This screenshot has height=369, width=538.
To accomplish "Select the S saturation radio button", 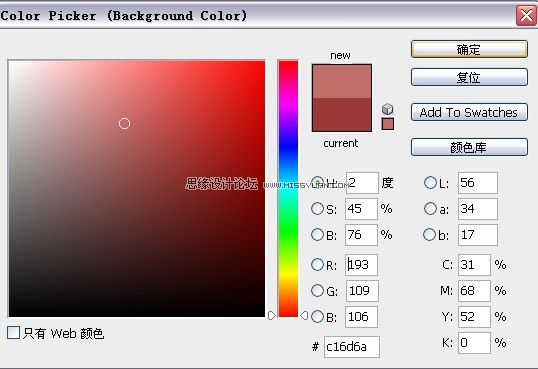I will point(317,208).
